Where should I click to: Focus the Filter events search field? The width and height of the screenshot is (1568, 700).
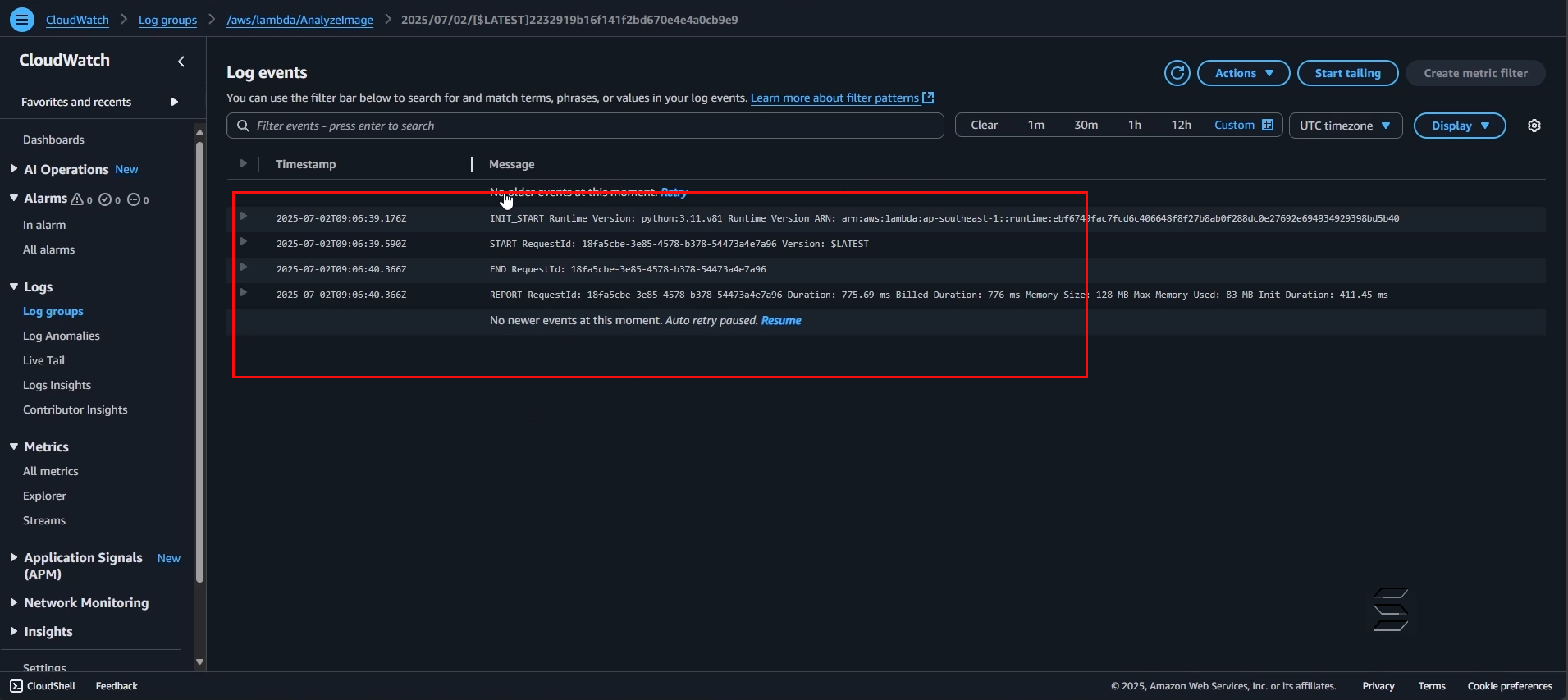585,126
